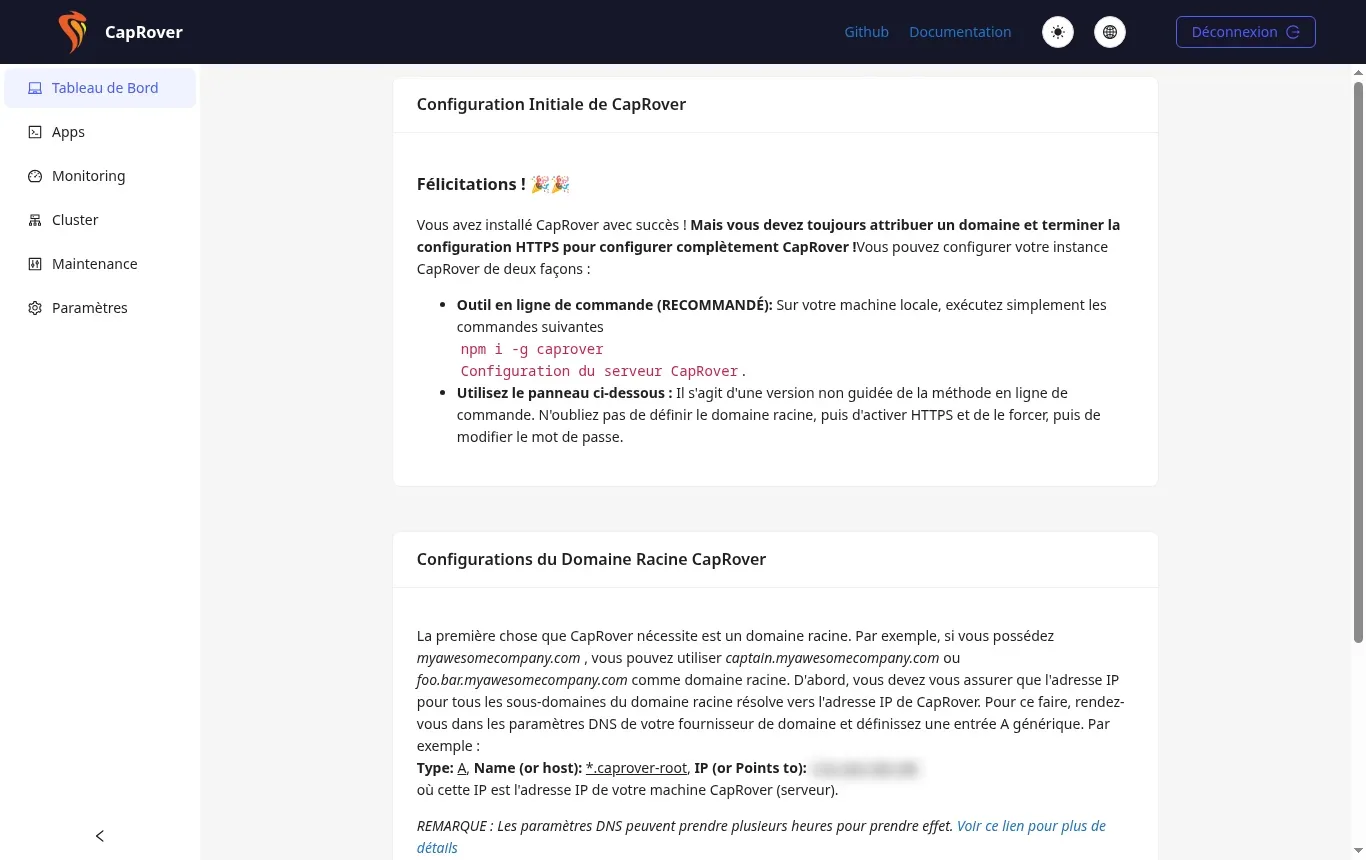Open Maintenance in the sidebar
Viewport: 1366px width, 860px height.
(x=100, y=264)
